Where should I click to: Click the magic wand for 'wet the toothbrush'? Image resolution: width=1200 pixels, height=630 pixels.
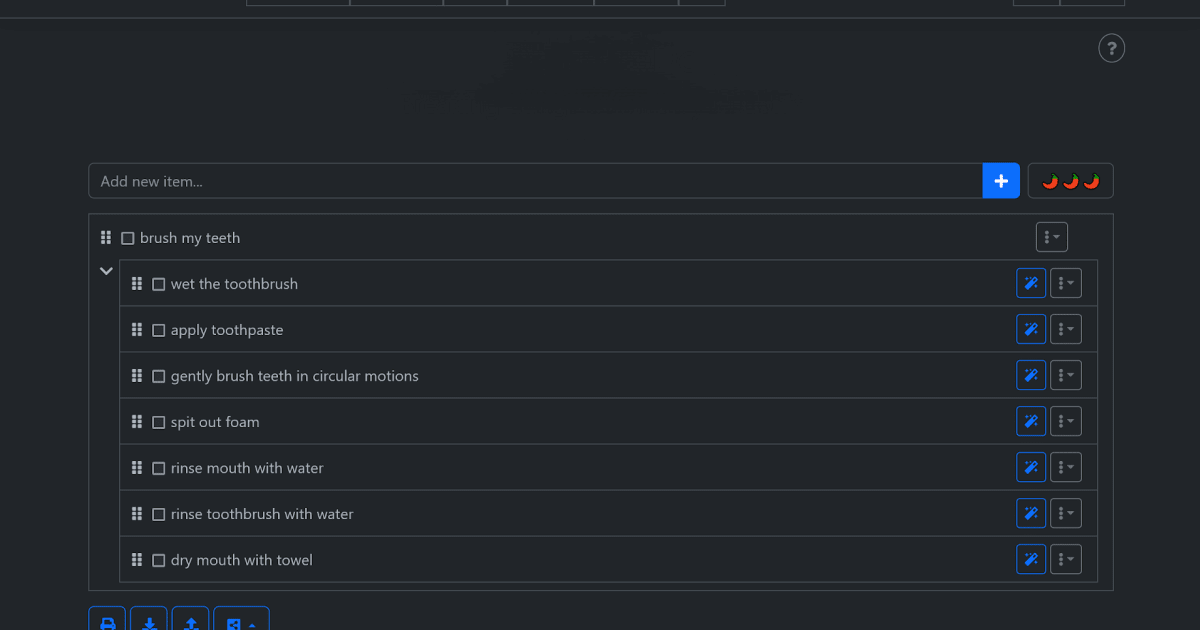click(1031, 284)
